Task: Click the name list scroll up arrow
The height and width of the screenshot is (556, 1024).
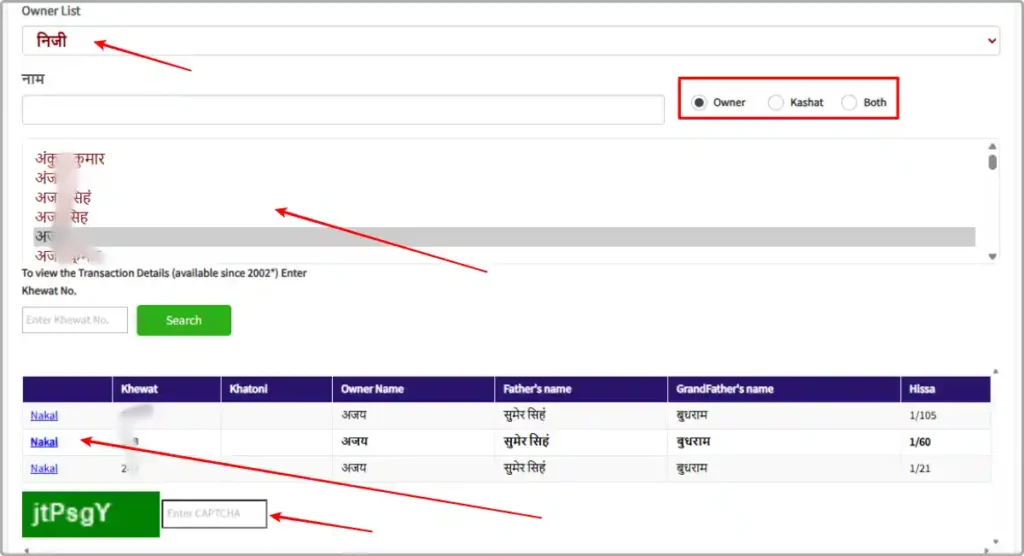Action: pyautogui.click(x=992, y=146)
